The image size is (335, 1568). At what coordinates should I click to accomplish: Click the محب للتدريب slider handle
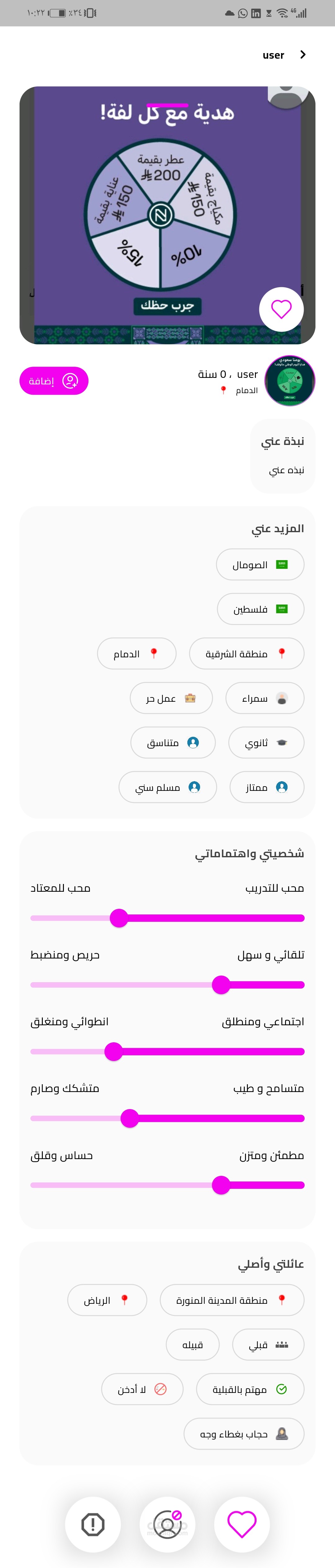click(x=119, y=918)
